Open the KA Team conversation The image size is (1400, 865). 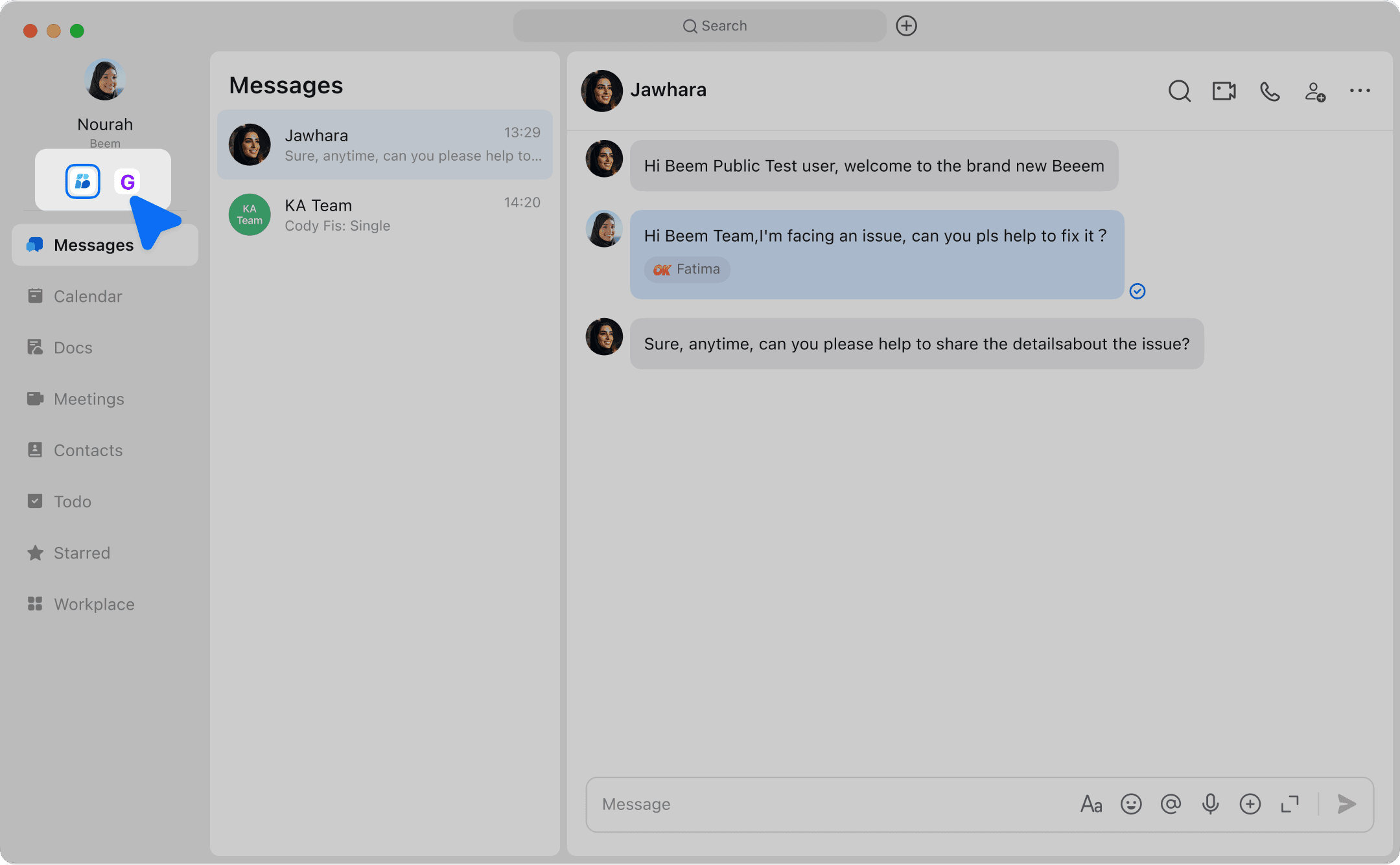(385, 214)
